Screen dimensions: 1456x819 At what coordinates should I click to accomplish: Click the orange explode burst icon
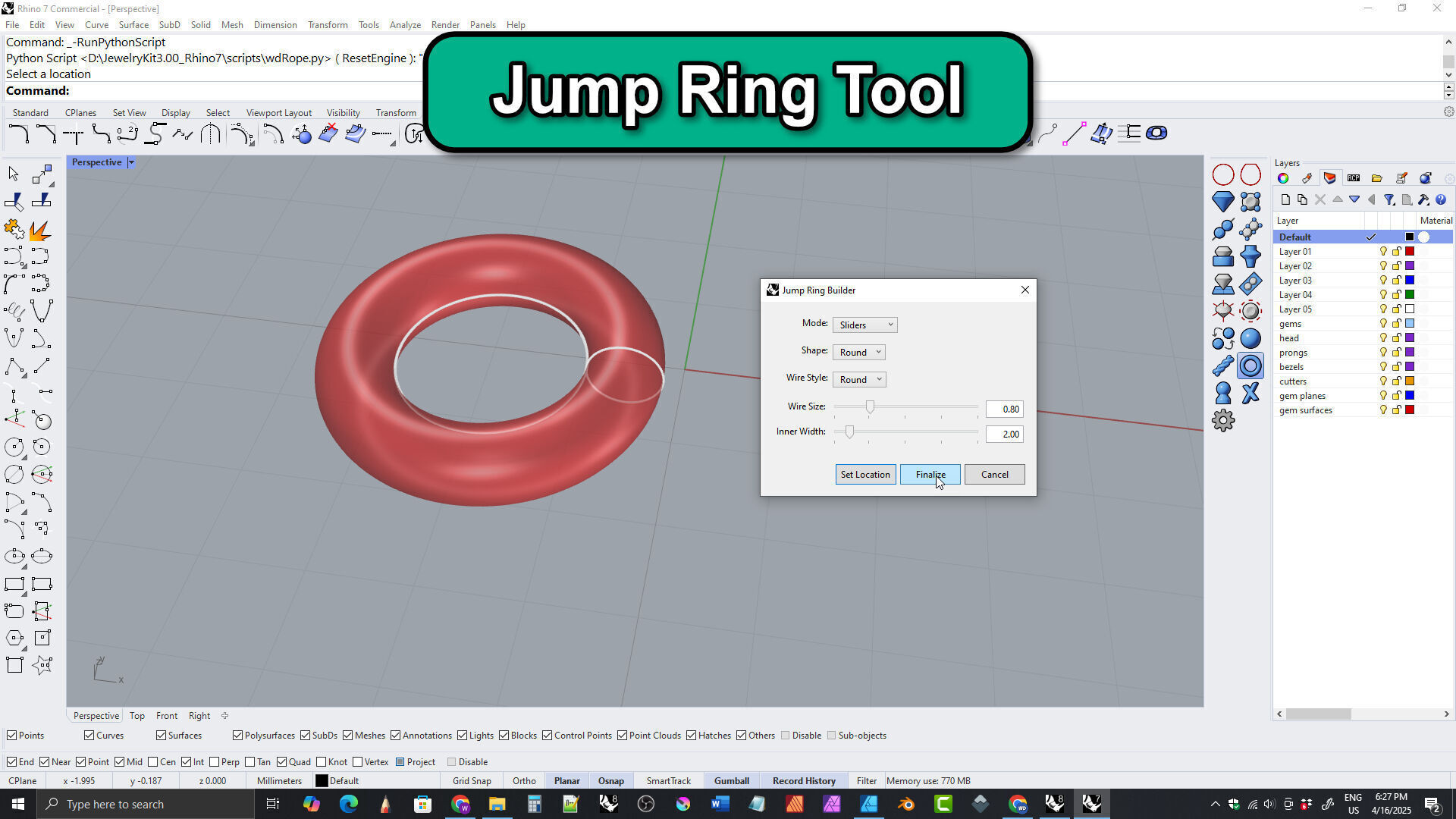coord(41,229)
